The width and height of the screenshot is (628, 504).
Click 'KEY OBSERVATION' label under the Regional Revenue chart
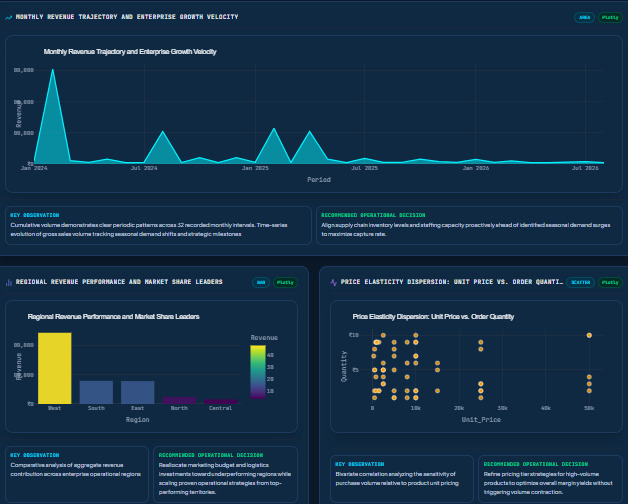coord(34,455)
